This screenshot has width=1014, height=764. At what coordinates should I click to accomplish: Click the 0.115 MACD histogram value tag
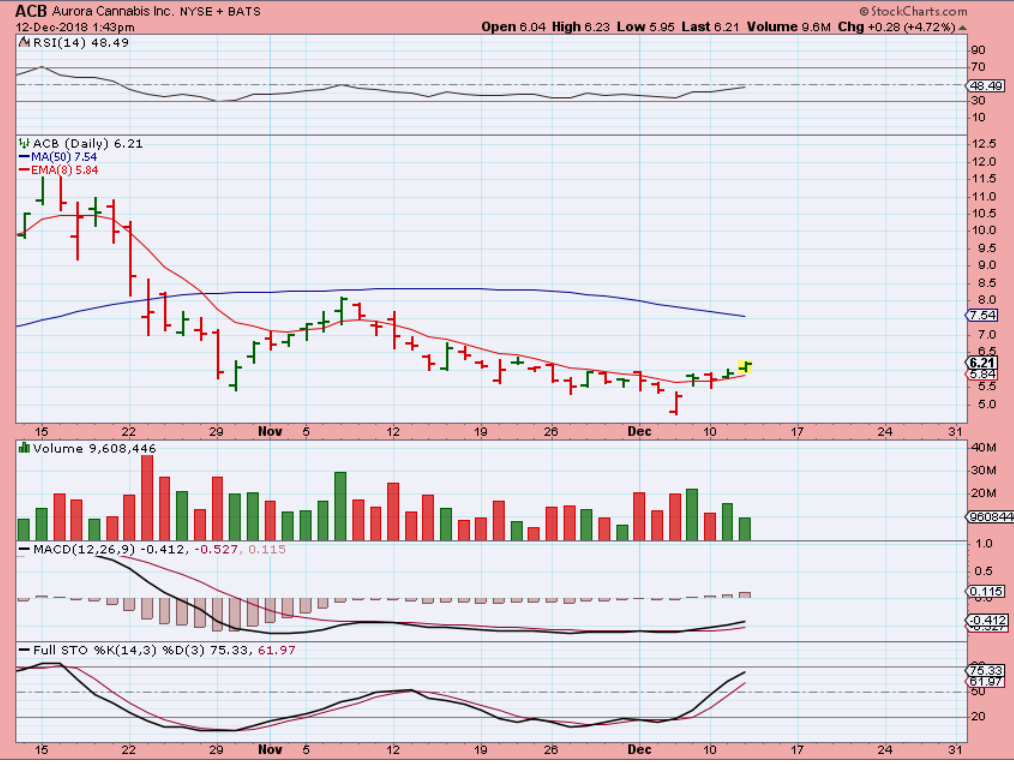pyautogui.click(x=985, y=591)
